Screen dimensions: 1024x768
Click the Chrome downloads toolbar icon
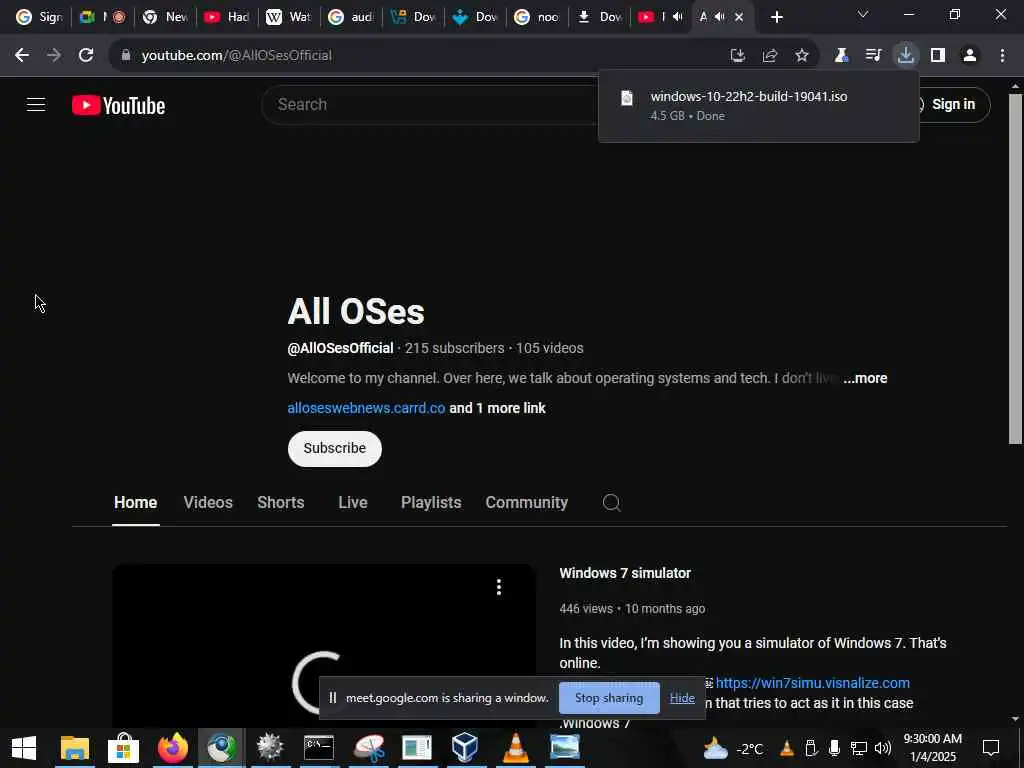click(x=906, y=55)
